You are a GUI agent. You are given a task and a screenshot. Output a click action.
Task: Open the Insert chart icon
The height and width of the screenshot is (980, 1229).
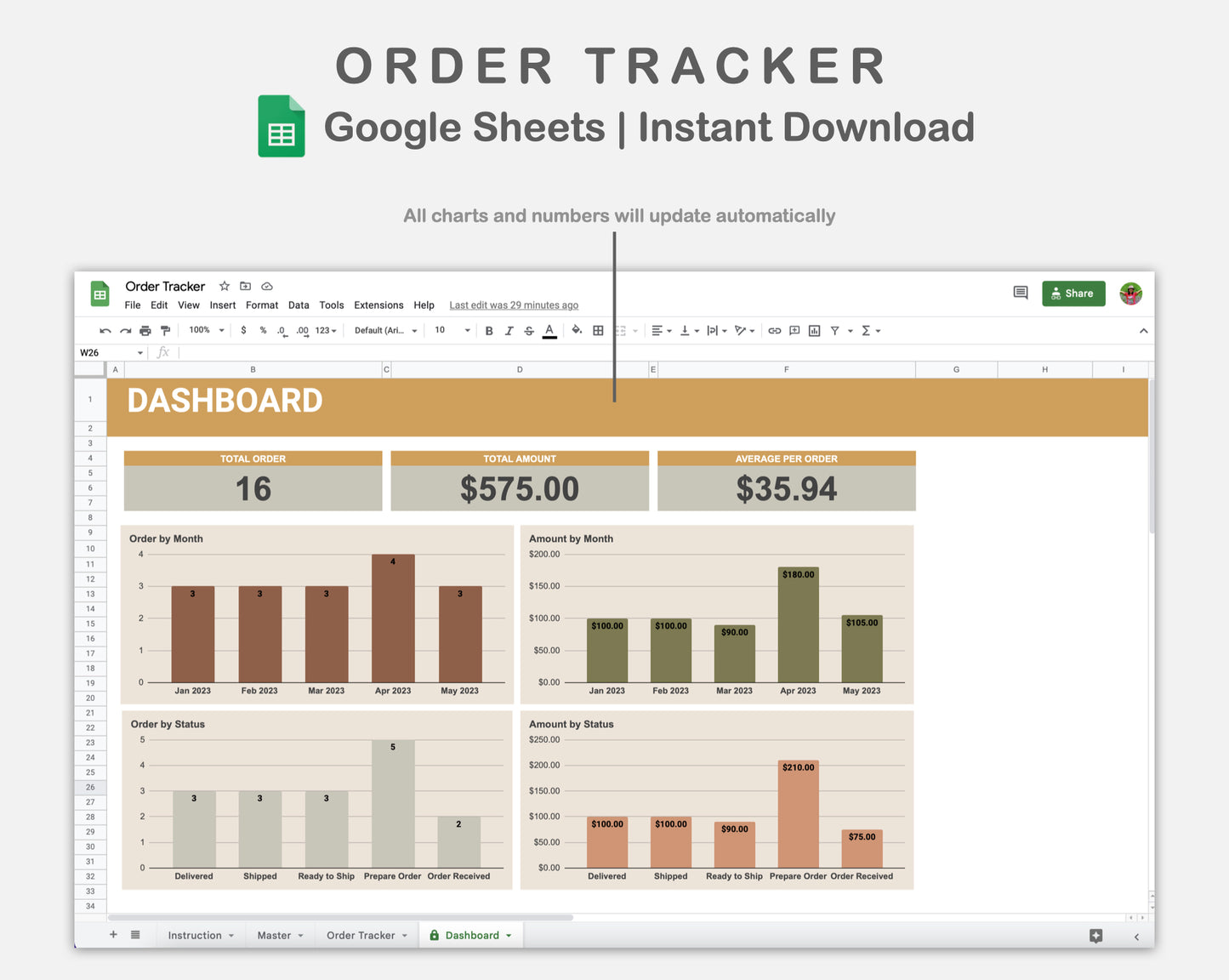point(814,330)
